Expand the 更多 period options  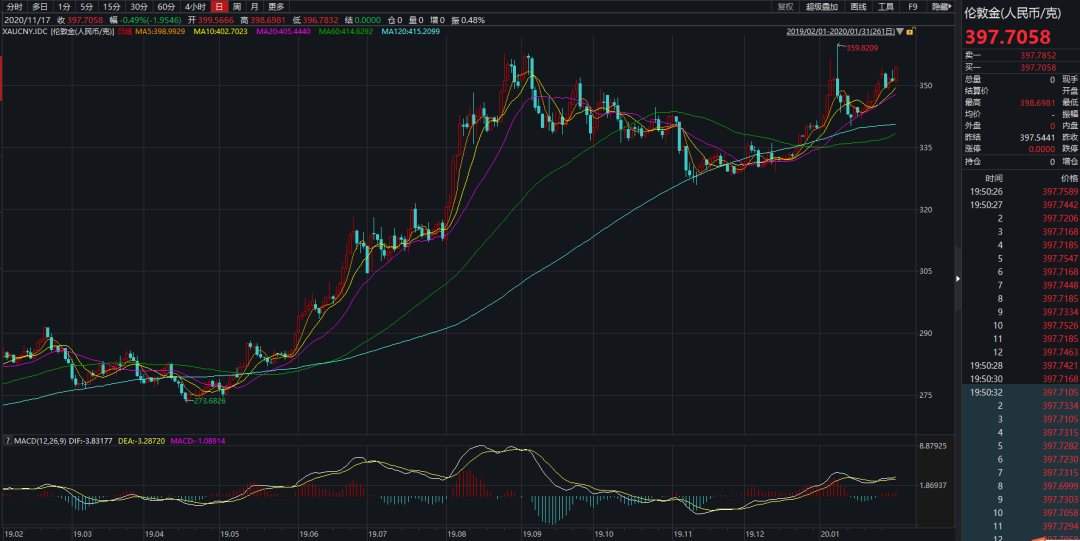click(x=276, y=6)
